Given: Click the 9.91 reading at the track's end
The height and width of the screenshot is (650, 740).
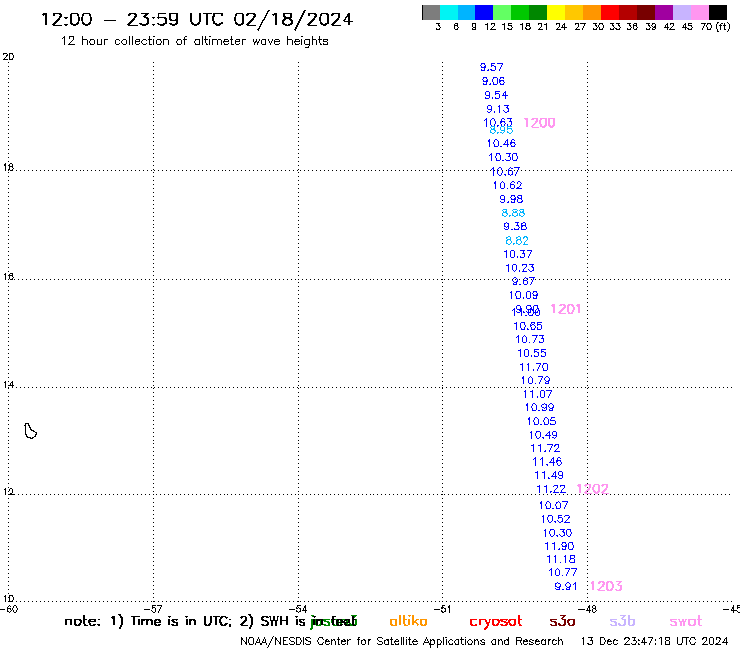Looking at the screenshot, I should click(566, 586).
